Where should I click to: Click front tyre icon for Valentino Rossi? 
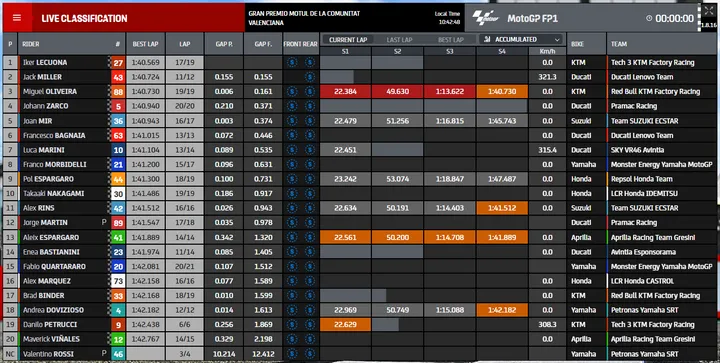coord(292,354)
